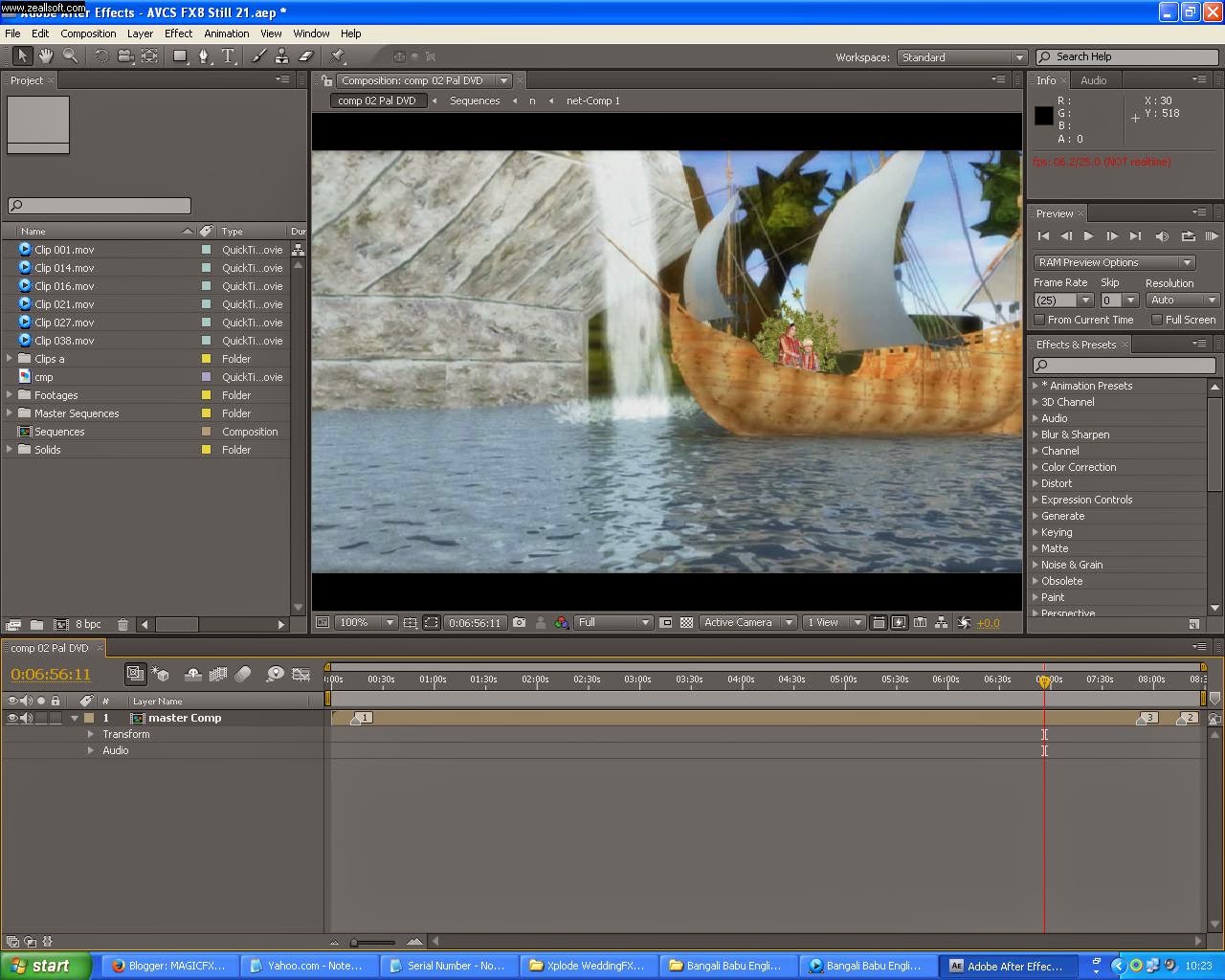Open the Composition menu

[x=88, y=33]
